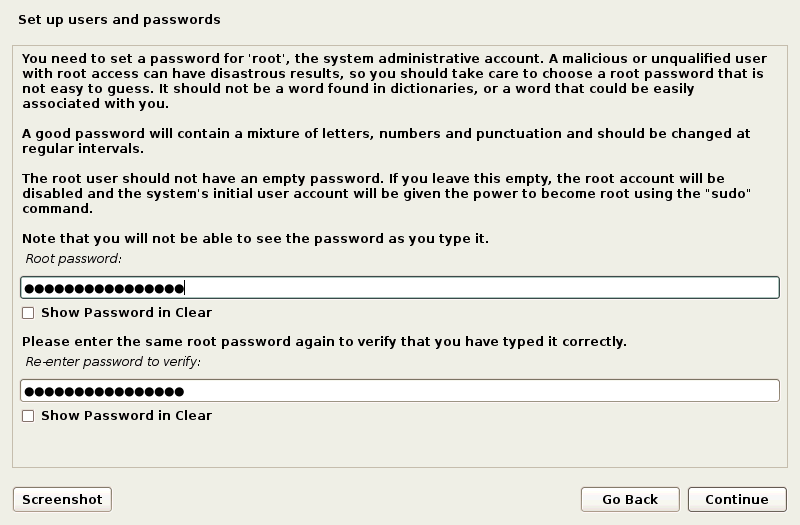Screen dimensions: 800x525
Task: Click the empty panel area below the second checkbox
Action: point(400,445)
